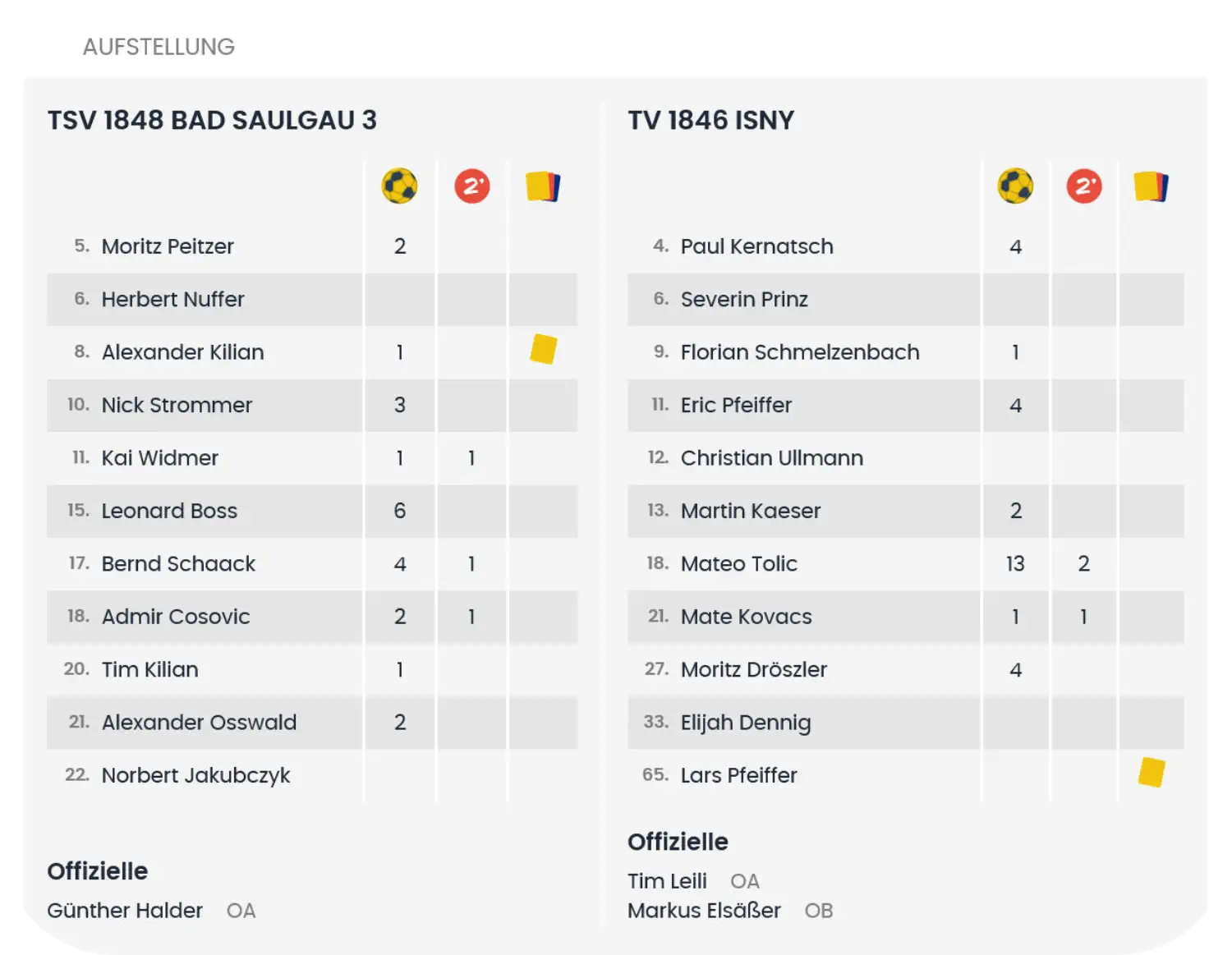This screenshot has height=955, width=1232.
Task: Click the TV 1846 Isny team heading
Action: [x=710, y=121]
